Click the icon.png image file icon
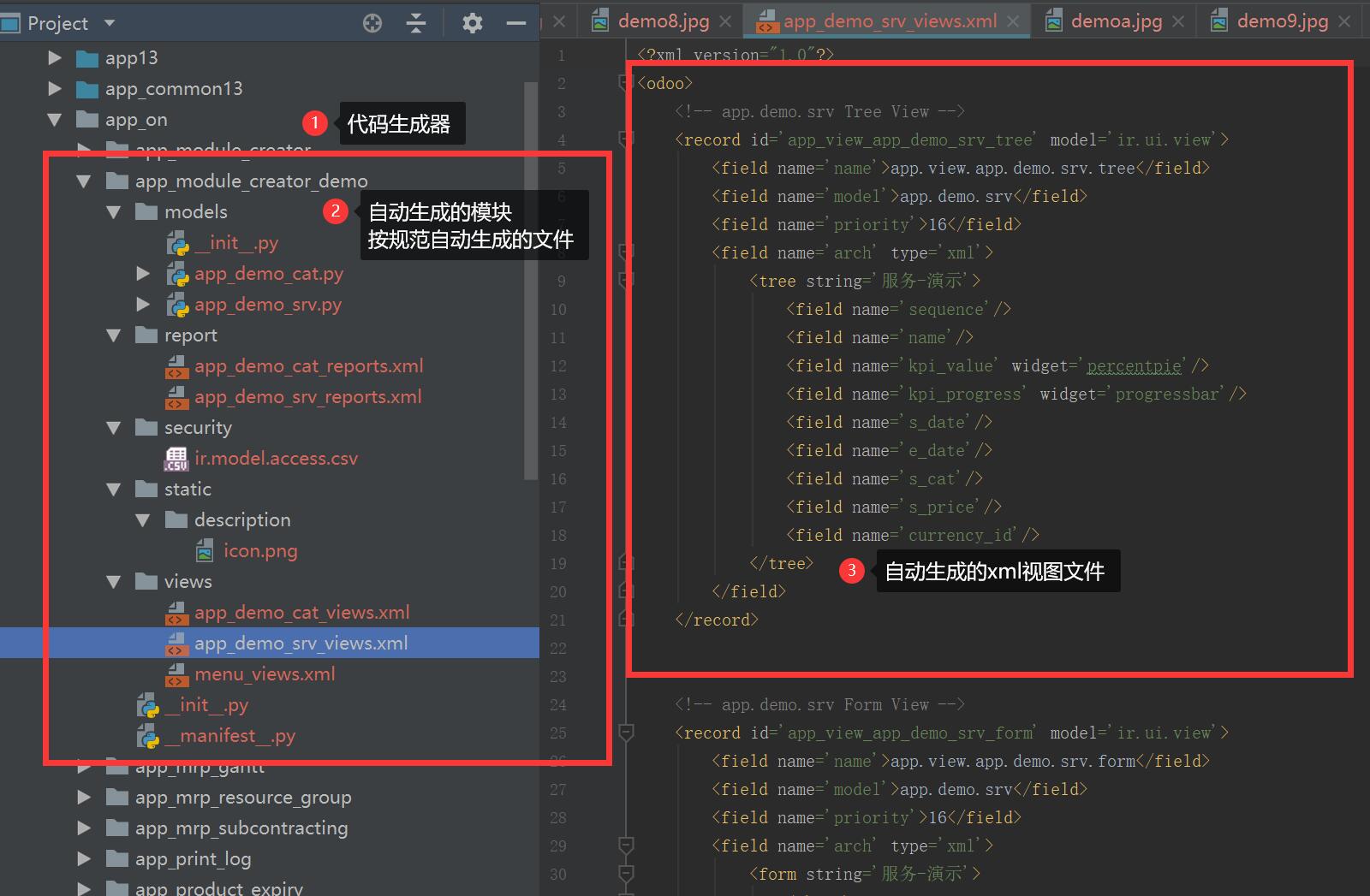Viewport: 1370px width, 896px height. click(x=205, y=551)
